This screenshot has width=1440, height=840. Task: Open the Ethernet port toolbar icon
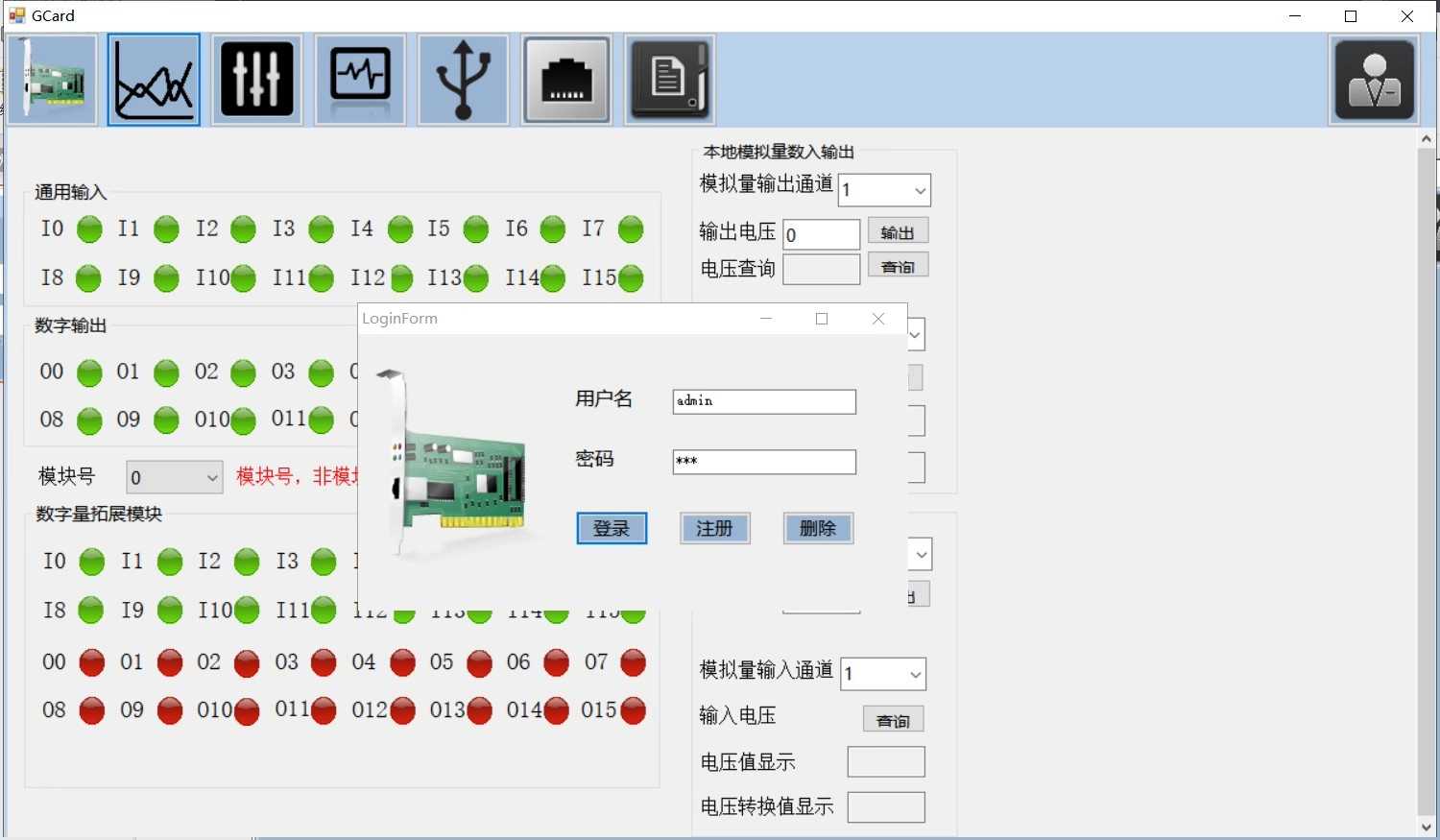tap(566, 80)
